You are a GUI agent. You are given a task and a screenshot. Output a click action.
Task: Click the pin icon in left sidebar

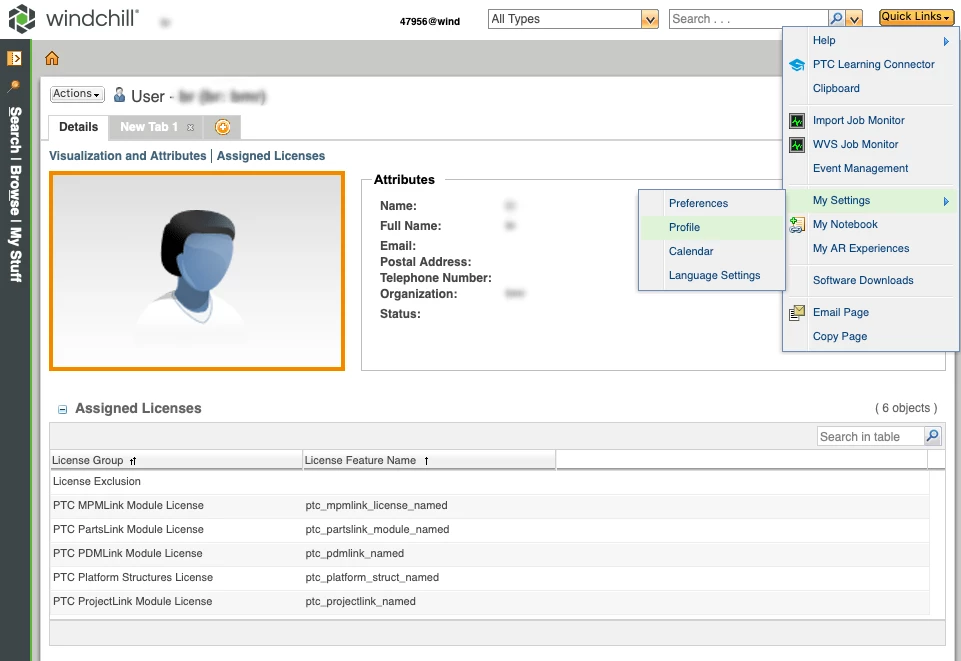pos(13,86)
